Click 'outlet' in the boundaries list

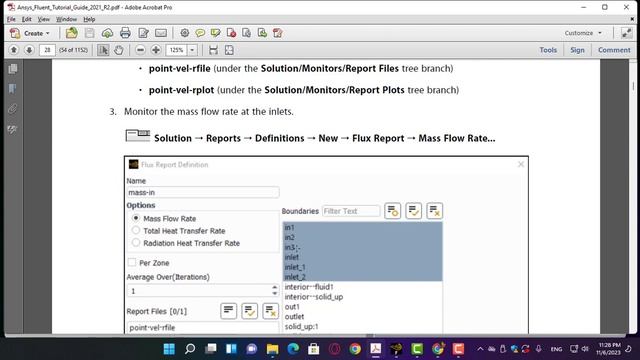(294, 317)
